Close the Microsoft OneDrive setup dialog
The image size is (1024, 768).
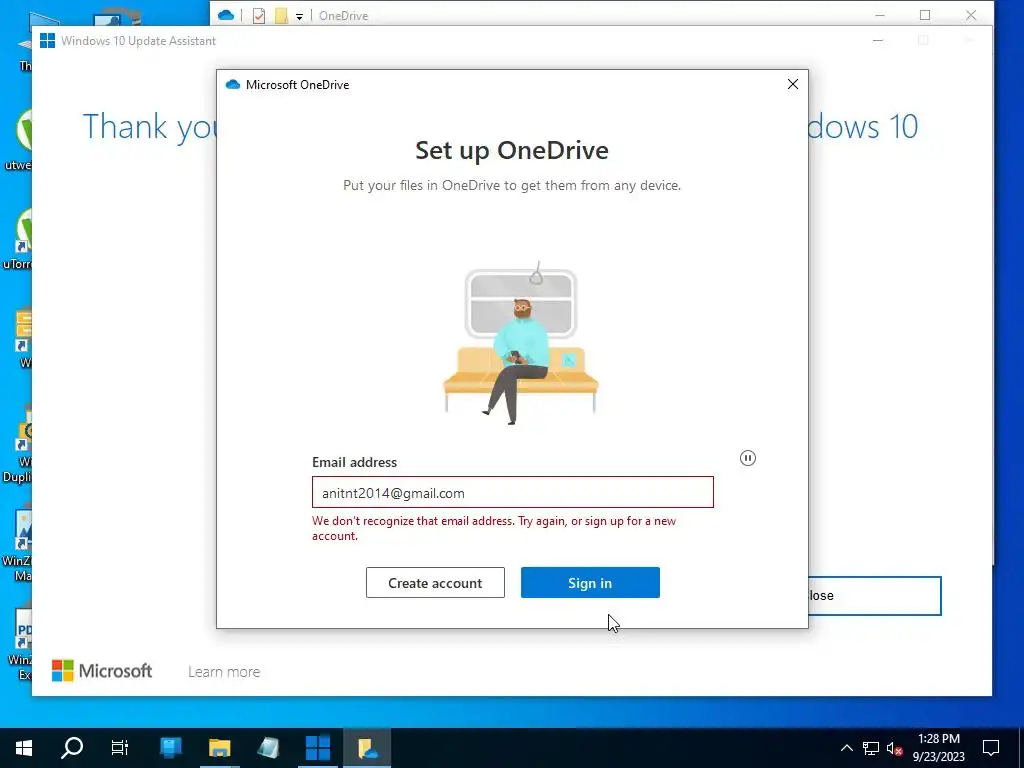coord(793,84)
